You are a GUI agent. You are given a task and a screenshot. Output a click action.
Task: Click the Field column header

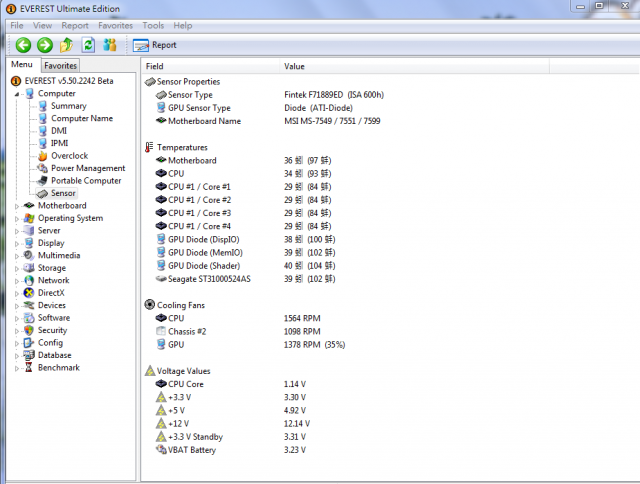[x=210, y=66]
